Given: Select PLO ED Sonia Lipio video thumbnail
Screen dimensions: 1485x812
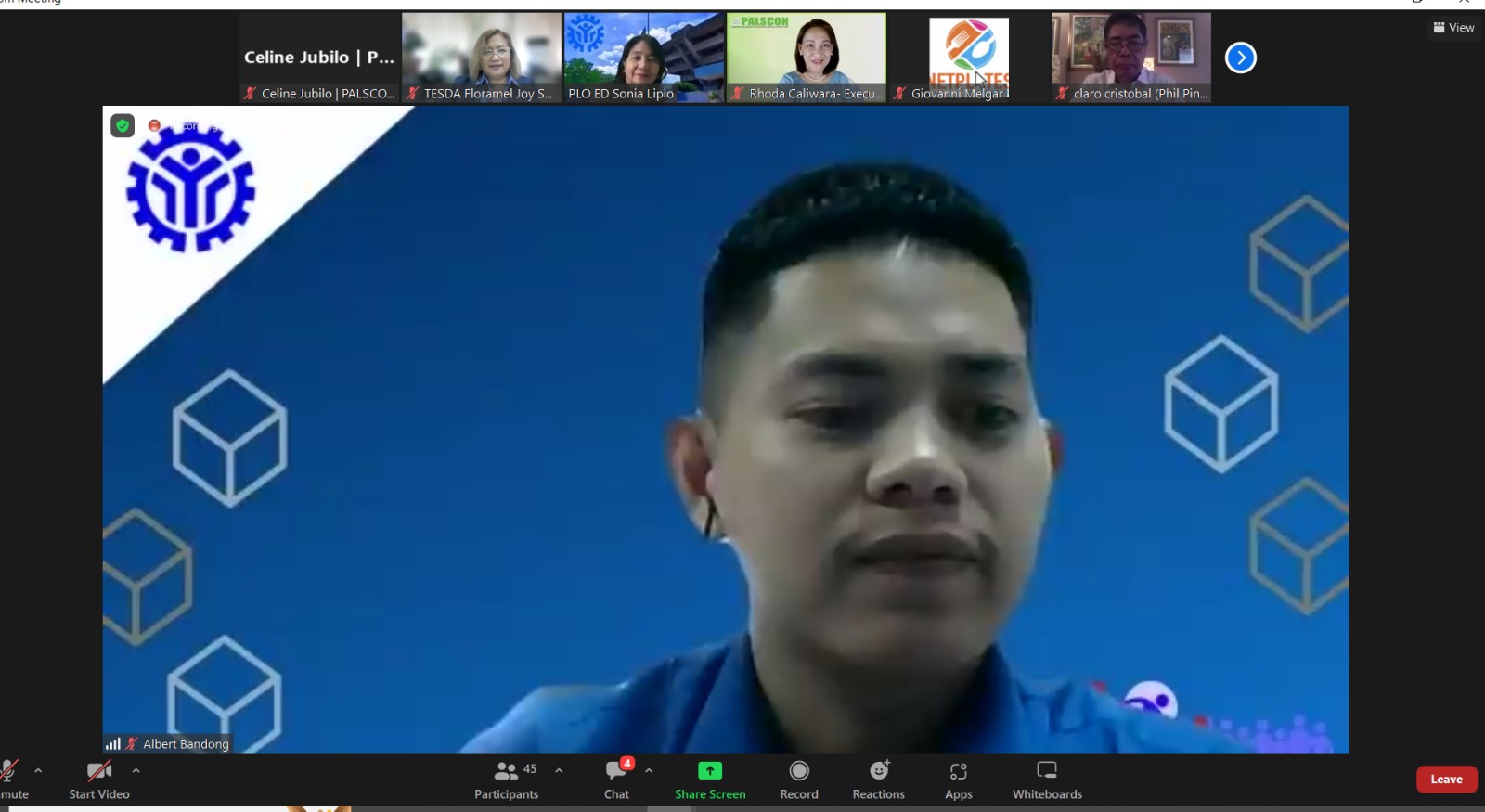Looking at the screenshot, I should (644, 58).
